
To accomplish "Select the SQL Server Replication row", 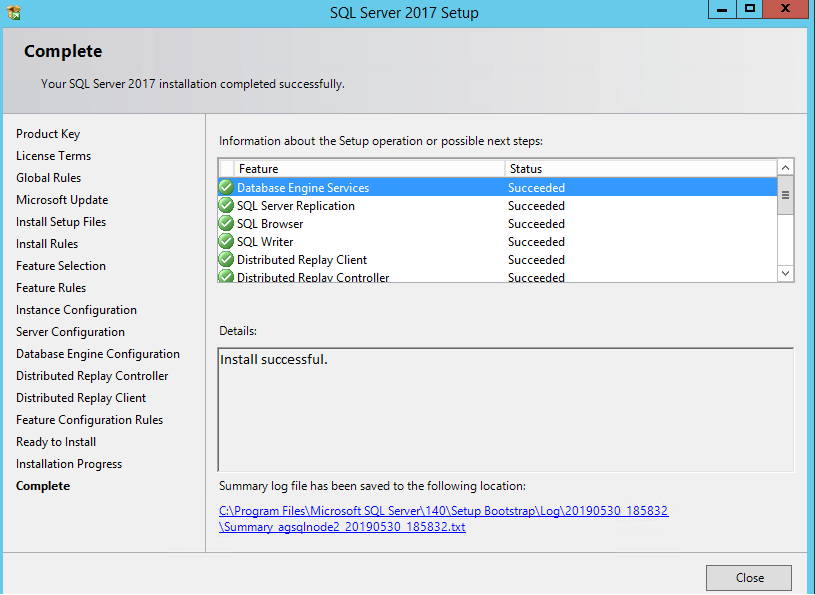I will point(498,206).
